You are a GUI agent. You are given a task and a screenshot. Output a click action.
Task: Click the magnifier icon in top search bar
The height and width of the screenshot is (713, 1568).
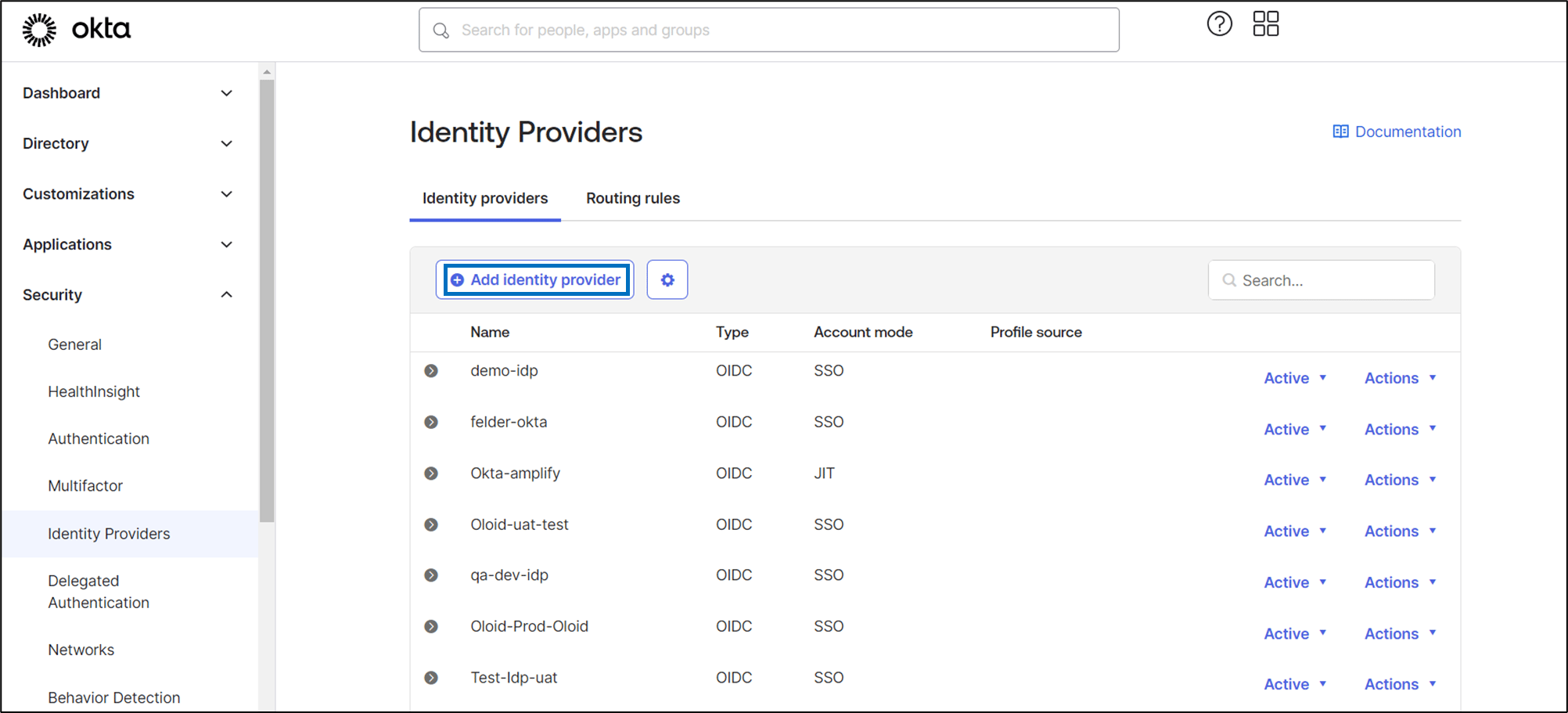pyautogui.click(x=441, y=31)
